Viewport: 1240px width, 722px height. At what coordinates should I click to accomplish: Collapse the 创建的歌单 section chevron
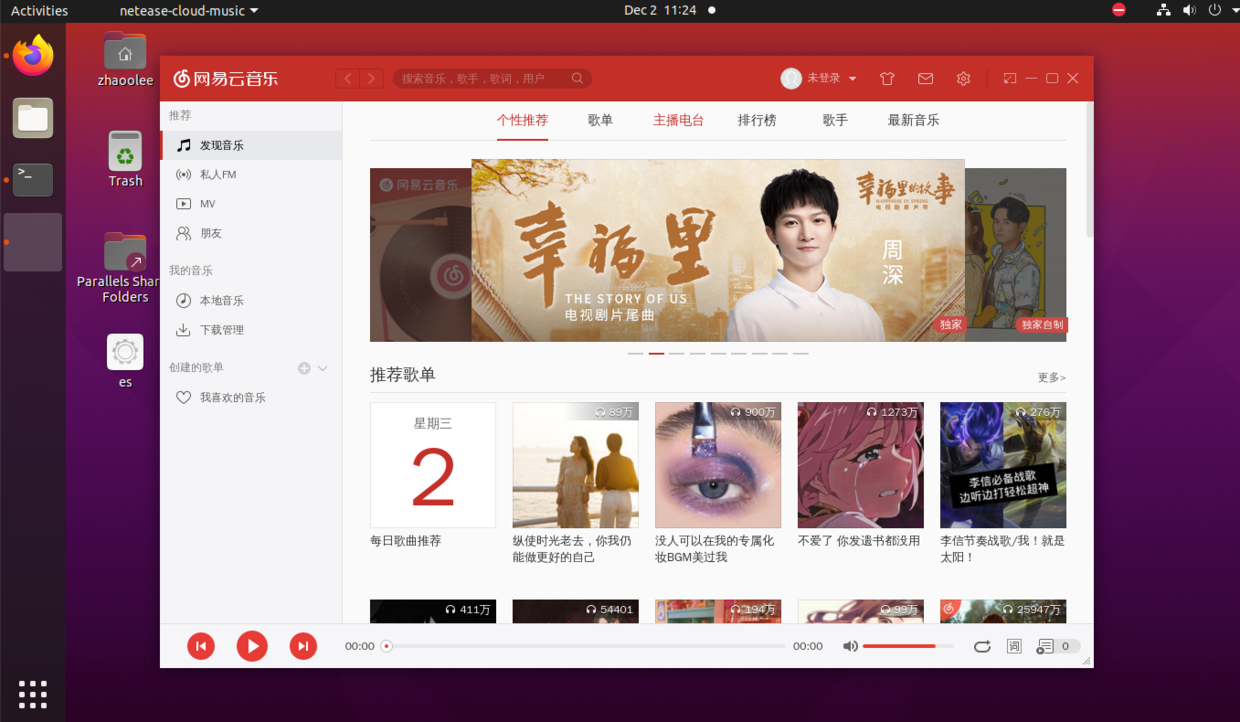[x=322, y=368]
